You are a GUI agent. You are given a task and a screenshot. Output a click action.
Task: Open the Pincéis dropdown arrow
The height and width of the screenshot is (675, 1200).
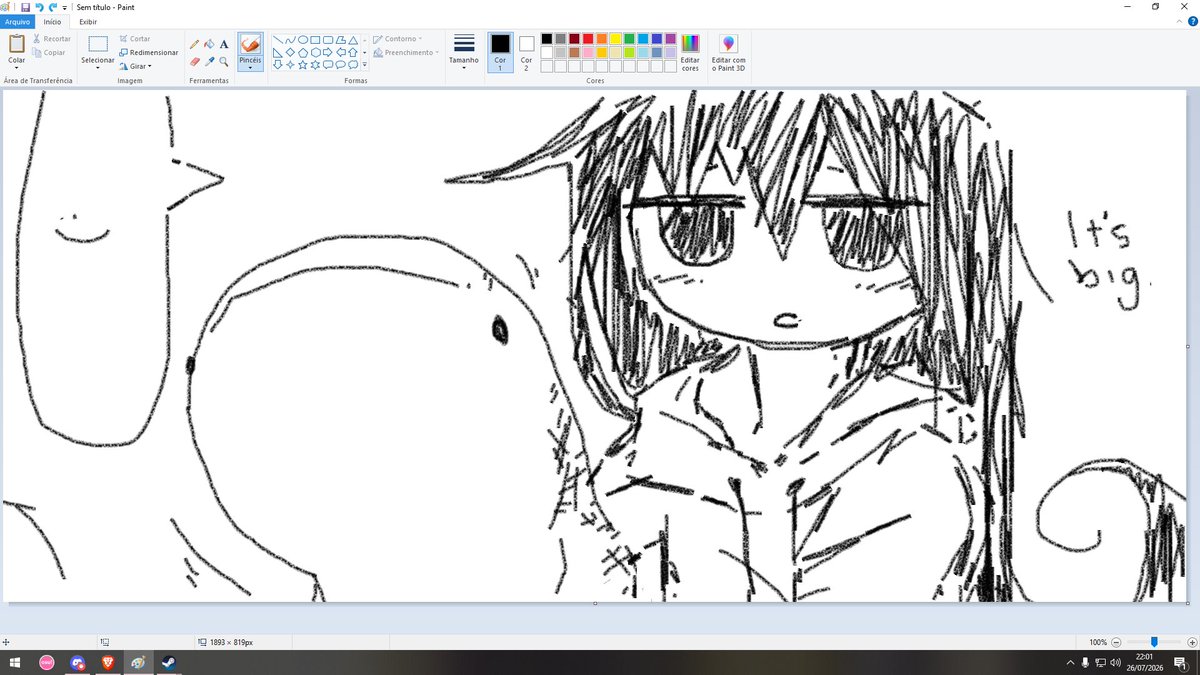[x=250, y=68]
